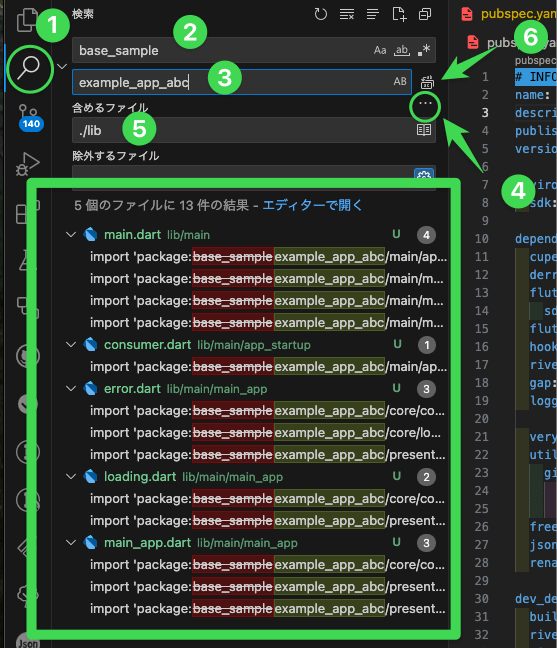Collapse error.dart results group
The image size is (557, 648).
point(71,389)
